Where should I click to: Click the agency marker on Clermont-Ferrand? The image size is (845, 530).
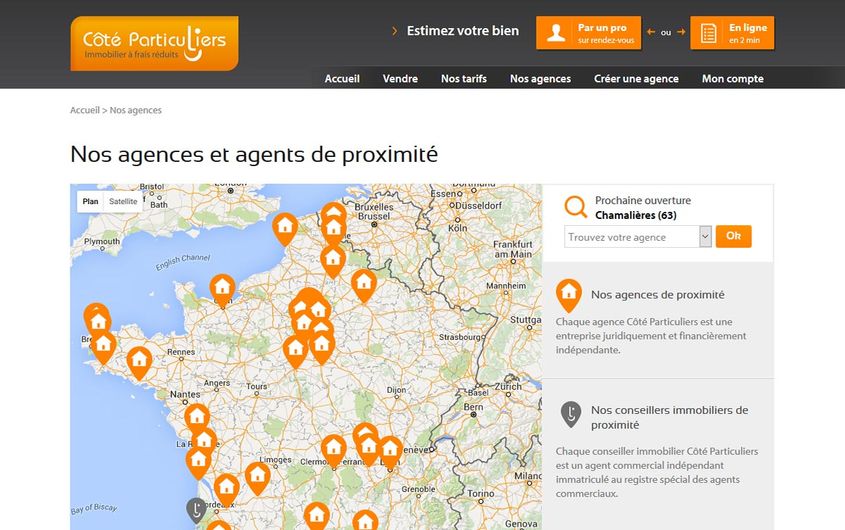[x=334, y=451]
